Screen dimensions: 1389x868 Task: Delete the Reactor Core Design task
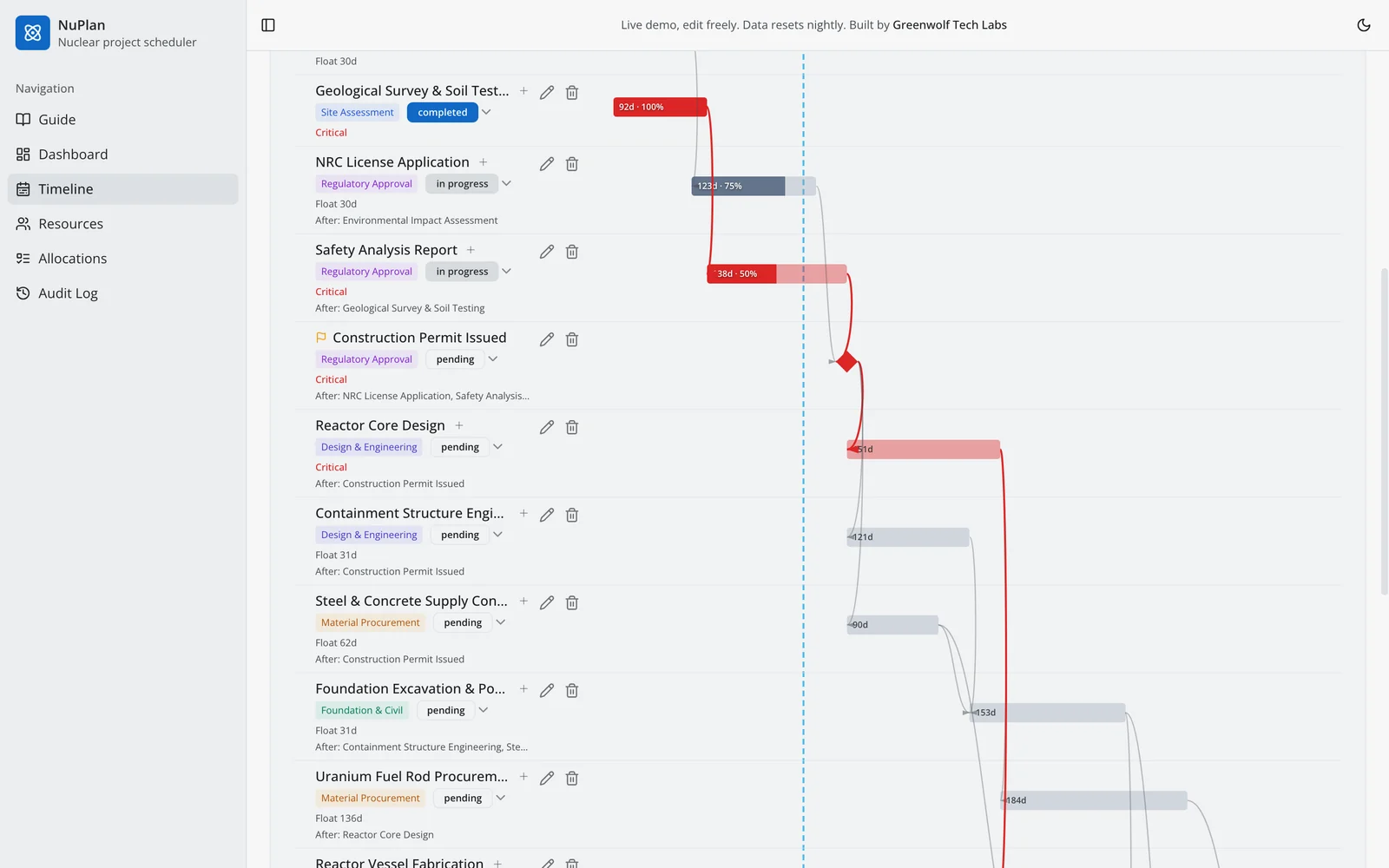[x=572, y=427]
